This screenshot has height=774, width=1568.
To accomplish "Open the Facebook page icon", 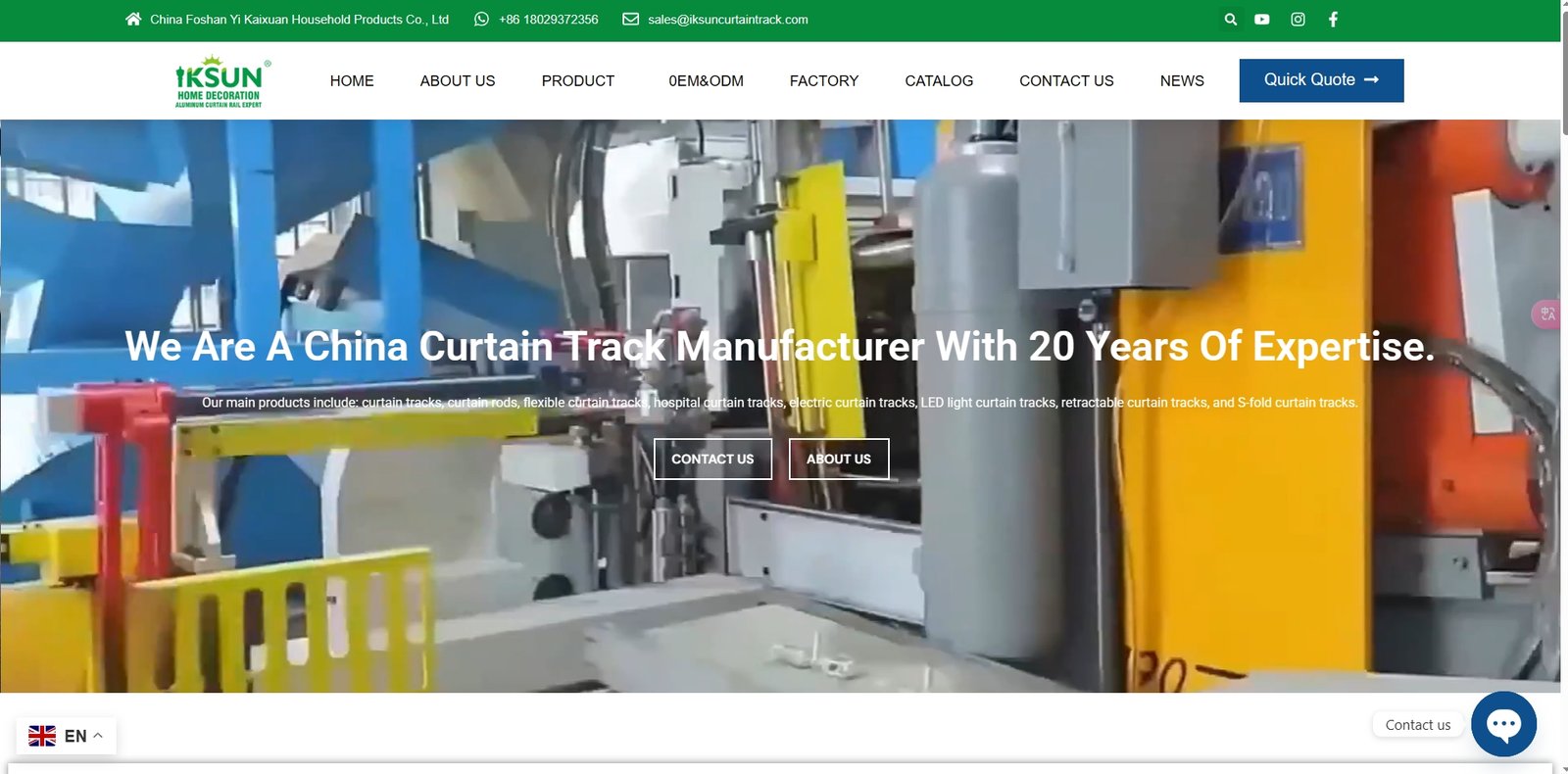I will coord(1333,20).
